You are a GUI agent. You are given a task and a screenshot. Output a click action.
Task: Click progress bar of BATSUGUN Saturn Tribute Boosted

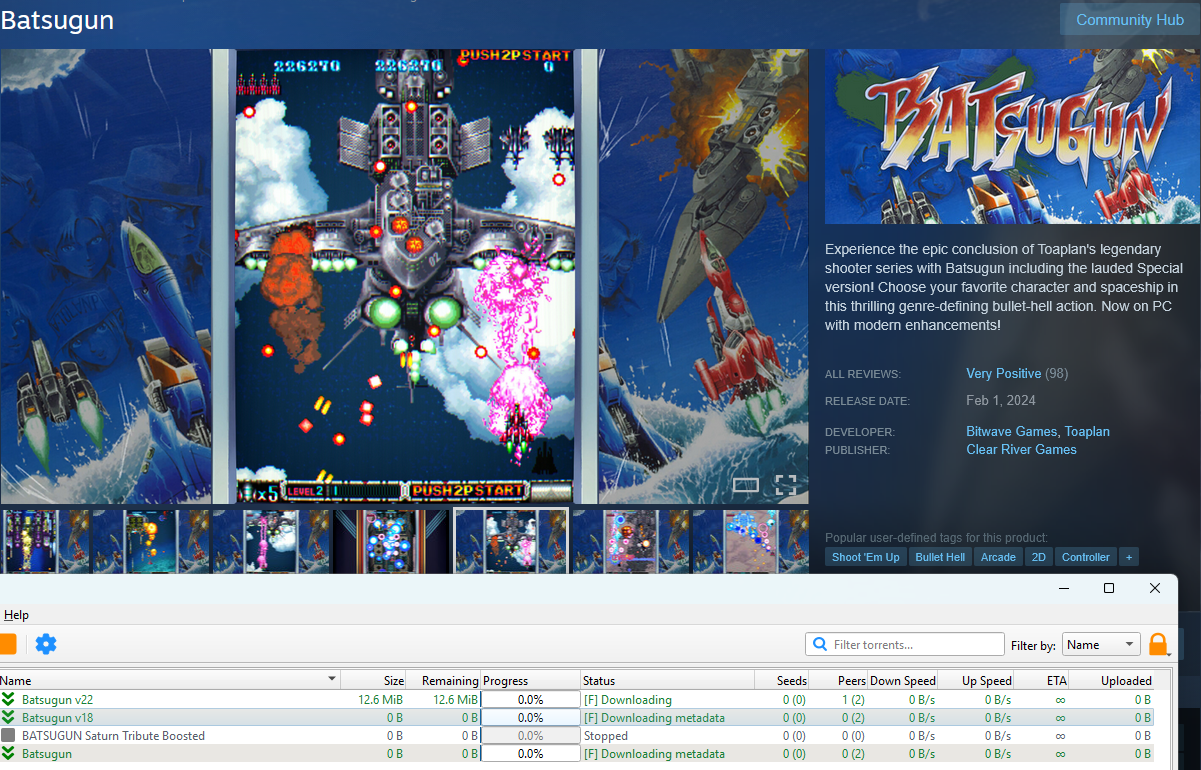(x=531, y=736)
